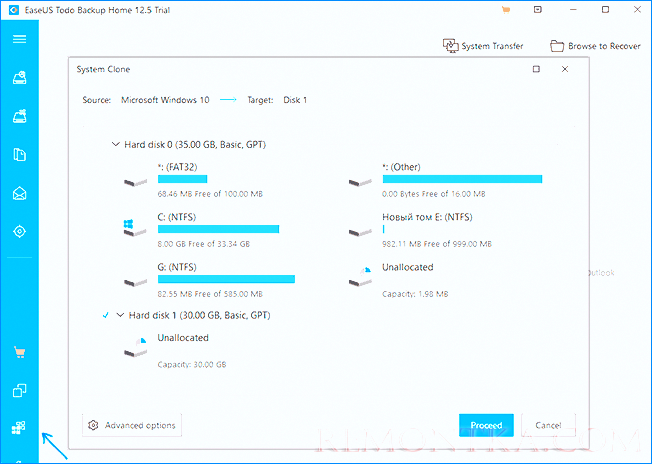Viewport: 652px width, 464px height.
Task: Open File Backup sidebar icon
Action: coord(20,155)
